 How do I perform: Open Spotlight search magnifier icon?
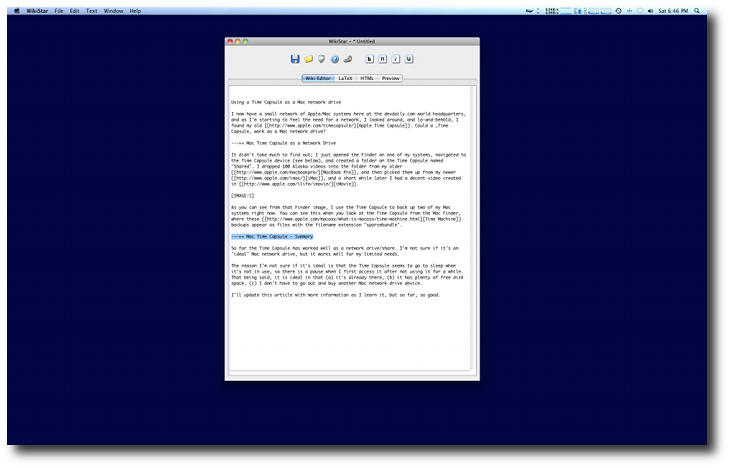[697, 11]
